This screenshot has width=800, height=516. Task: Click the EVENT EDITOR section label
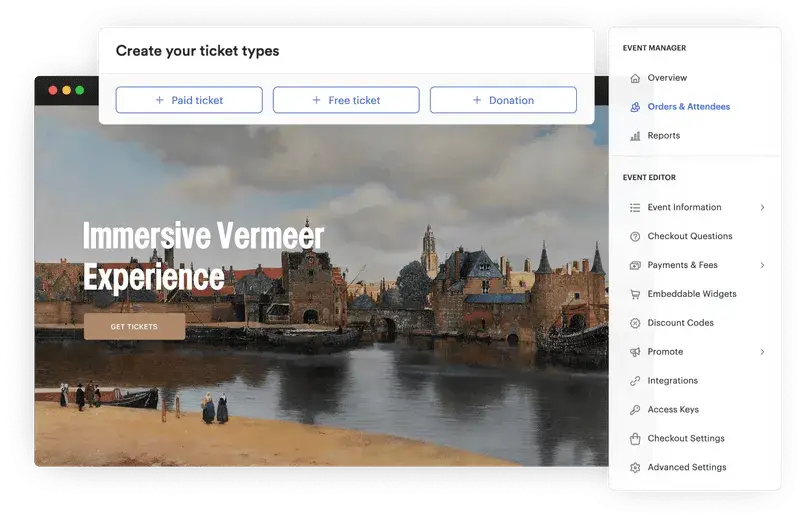(649, 178)
